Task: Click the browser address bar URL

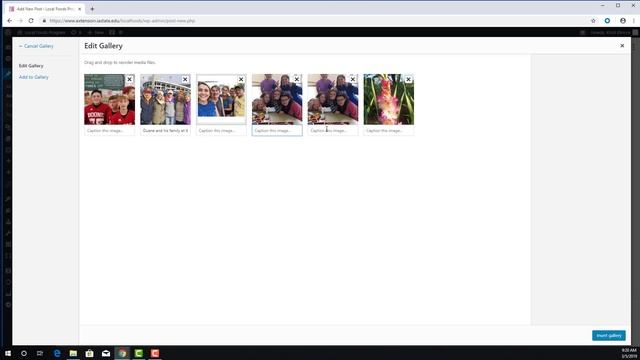Action: coord(122,20)
